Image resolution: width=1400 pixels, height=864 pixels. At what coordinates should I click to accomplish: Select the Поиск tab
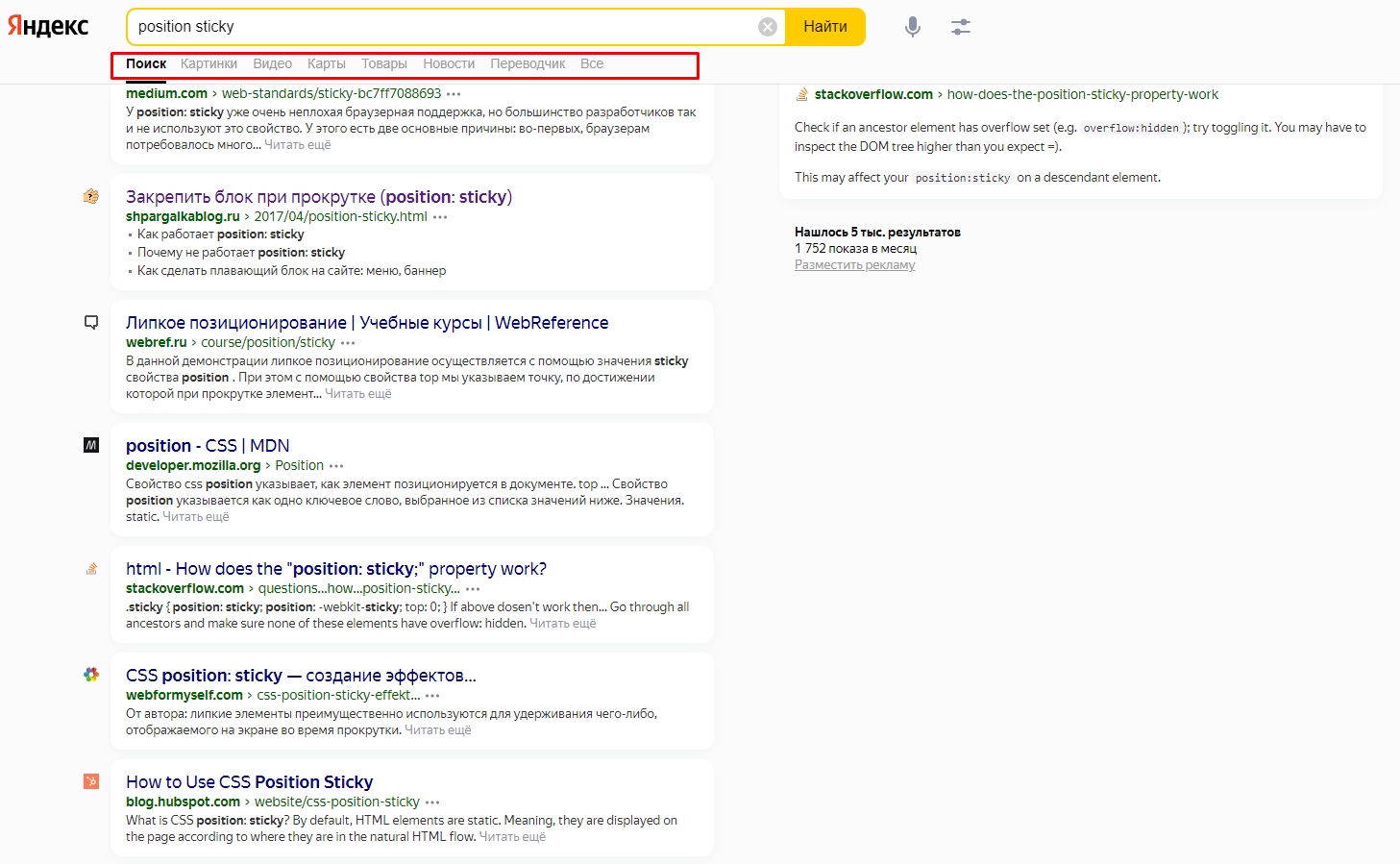click(146, 63)
